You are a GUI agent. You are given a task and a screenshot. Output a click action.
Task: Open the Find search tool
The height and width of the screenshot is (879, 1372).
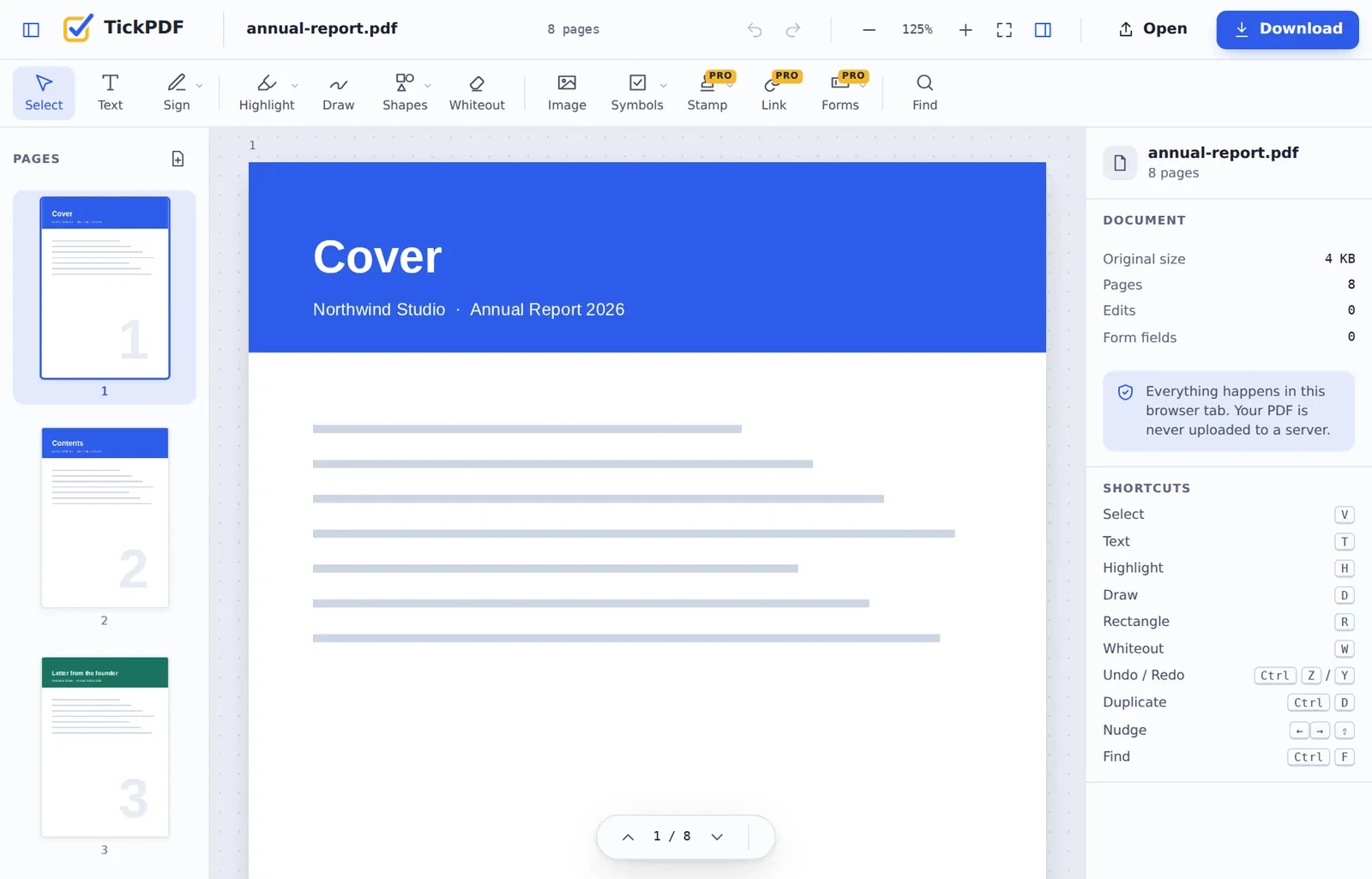click(924, 93)
